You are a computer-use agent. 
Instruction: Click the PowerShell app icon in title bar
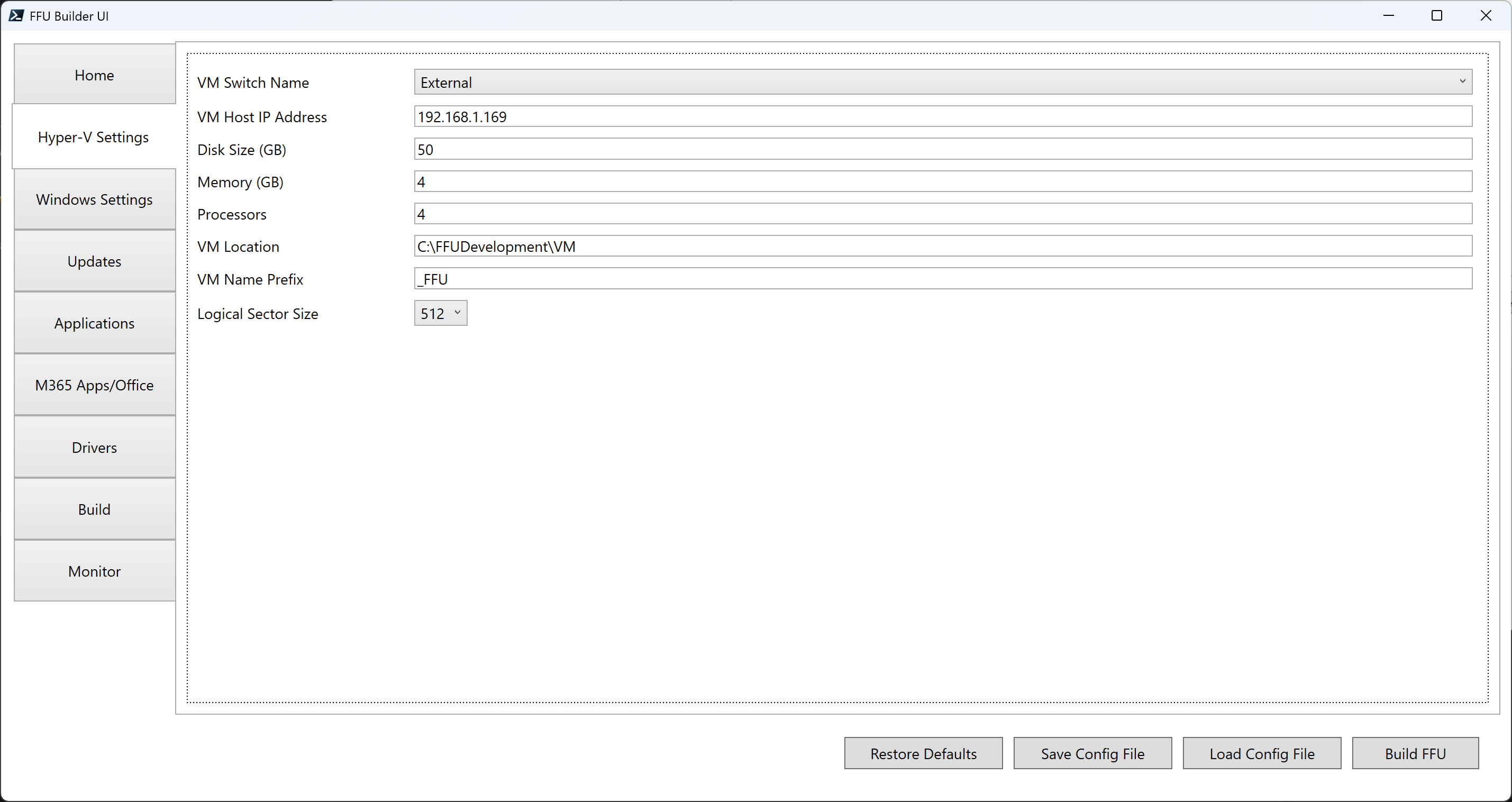click(16, 16)
